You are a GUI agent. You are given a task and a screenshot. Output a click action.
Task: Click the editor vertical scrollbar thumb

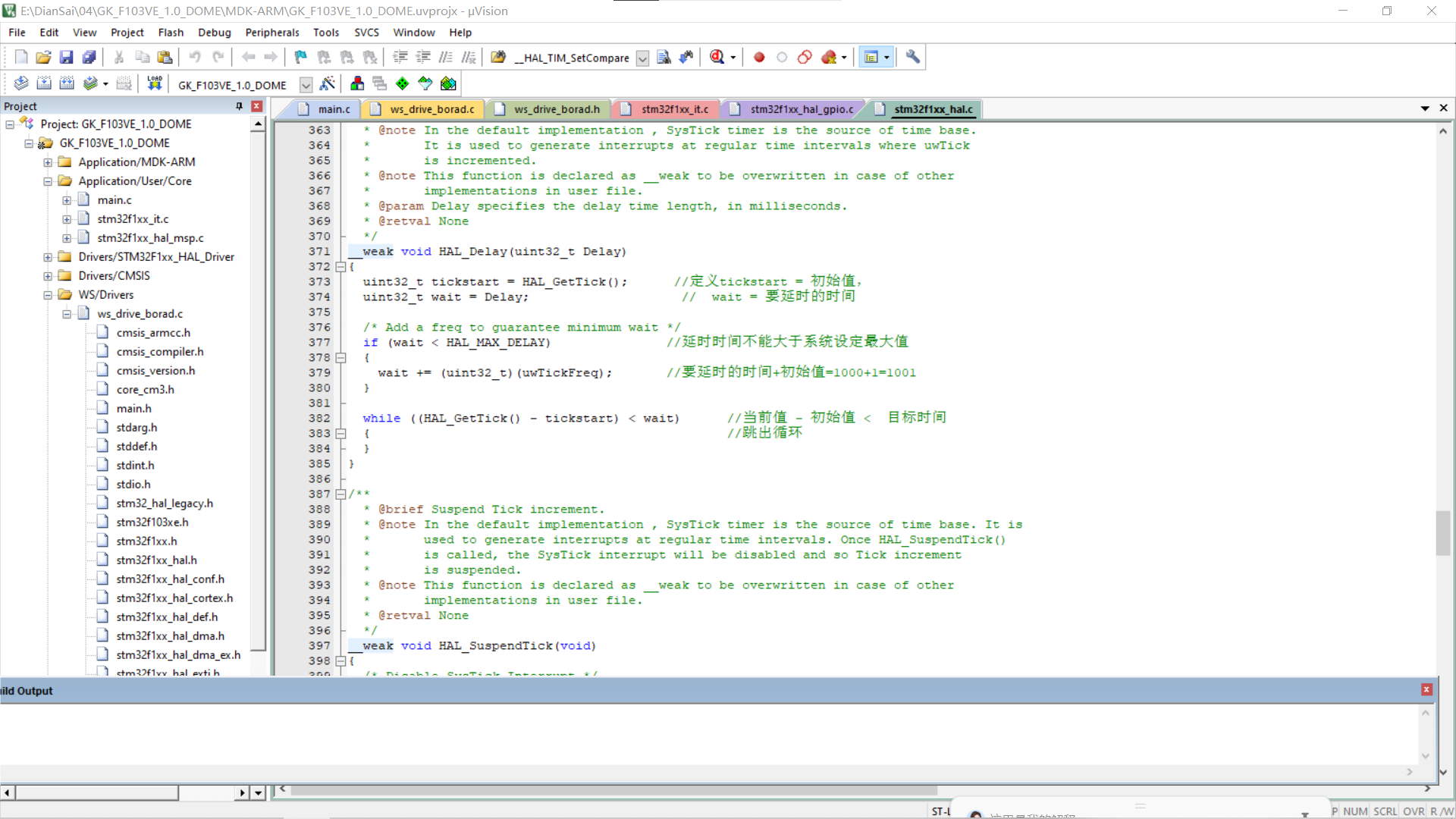(1442, 532)
